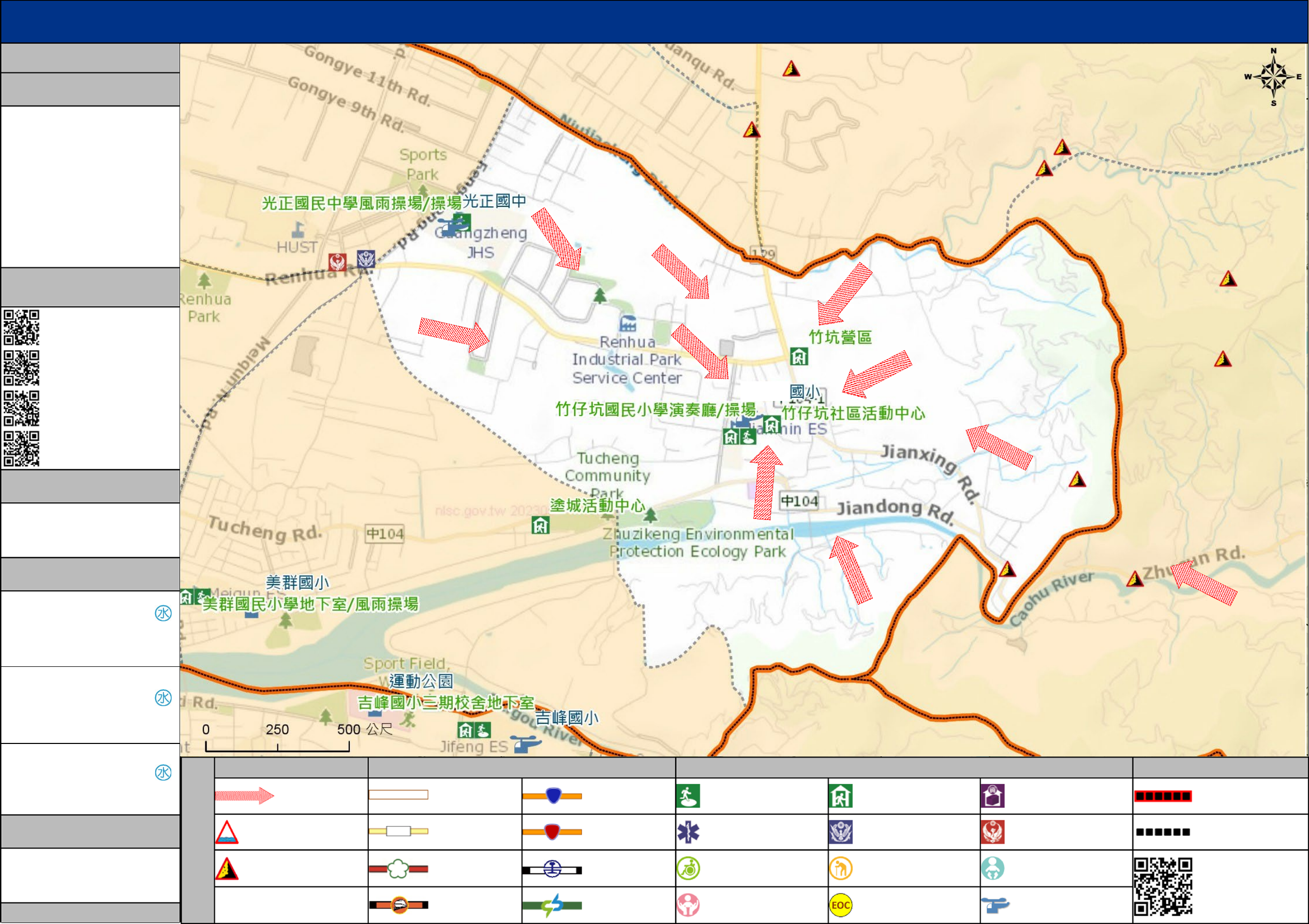
Task: Click the 光正國民中學風雨操場/操場 label
Action: pyautogui.click(x=362, y=203)
